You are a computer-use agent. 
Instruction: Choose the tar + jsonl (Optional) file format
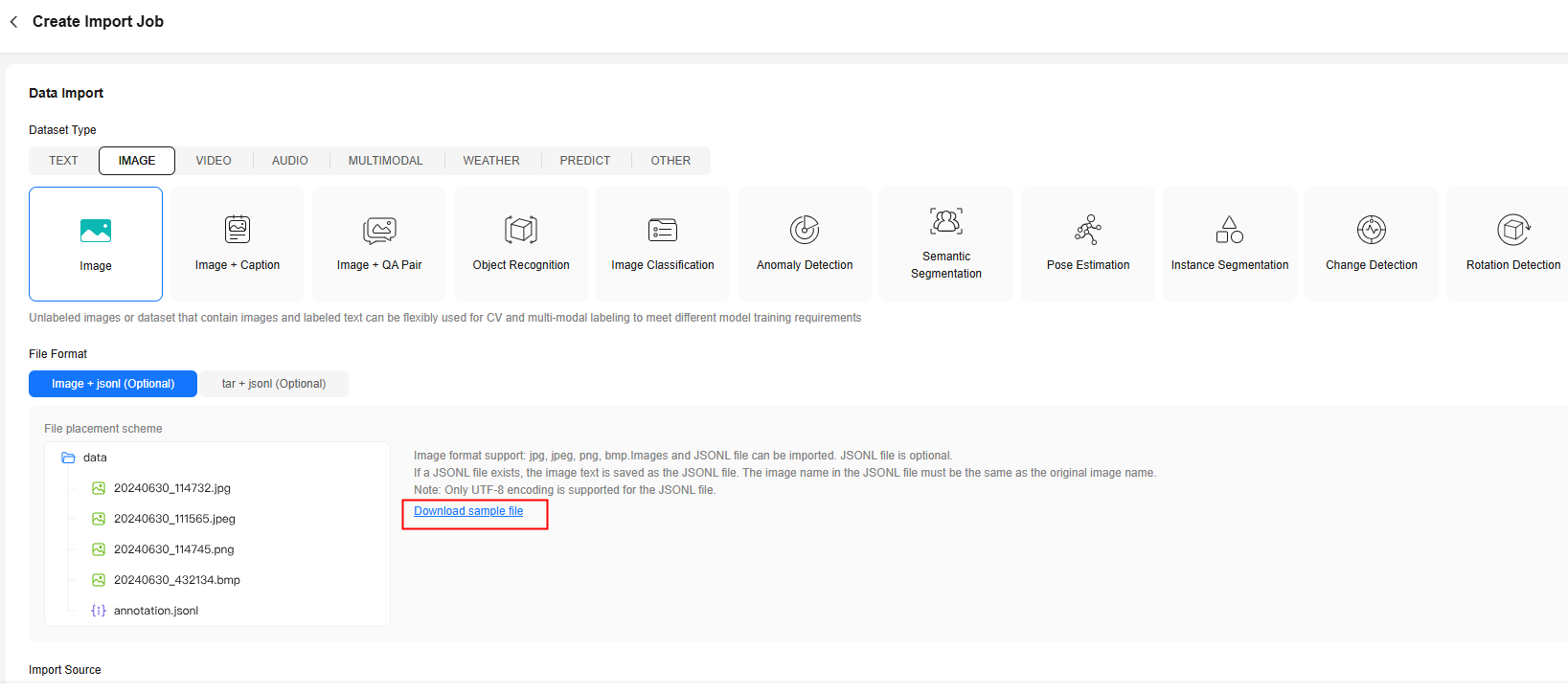[274, 384]
